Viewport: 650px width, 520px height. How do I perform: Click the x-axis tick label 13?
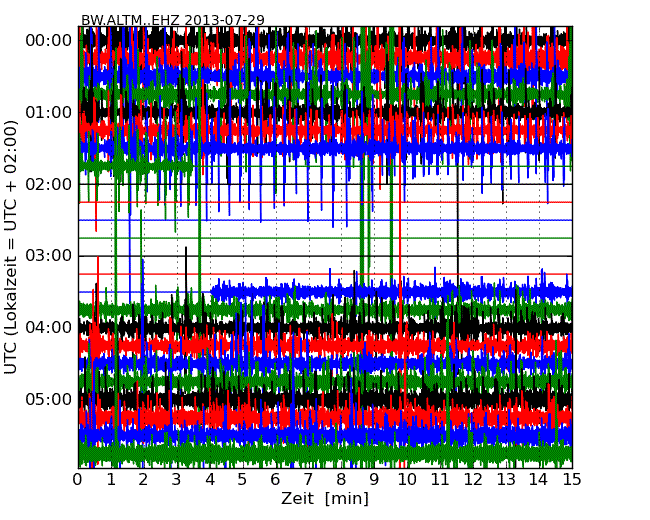click(506, 479)
